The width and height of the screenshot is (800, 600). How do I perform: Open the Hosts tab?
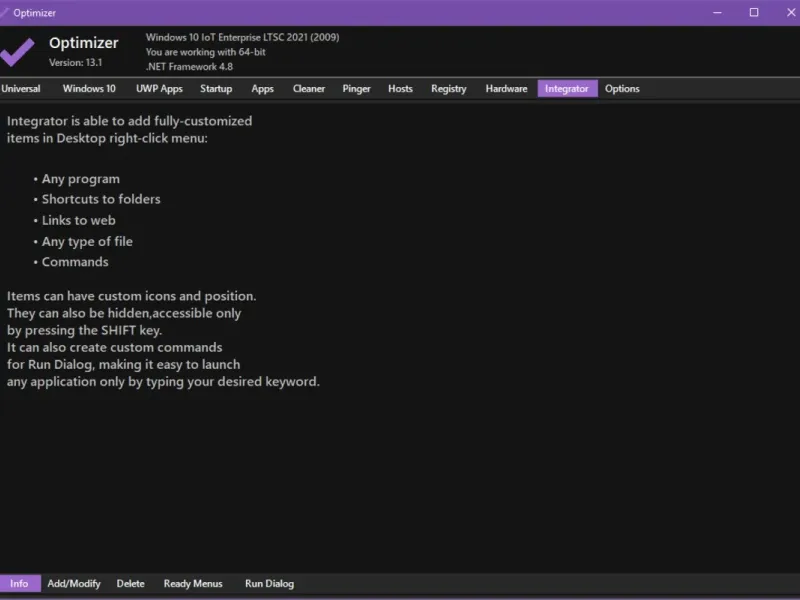coord(401,89)
